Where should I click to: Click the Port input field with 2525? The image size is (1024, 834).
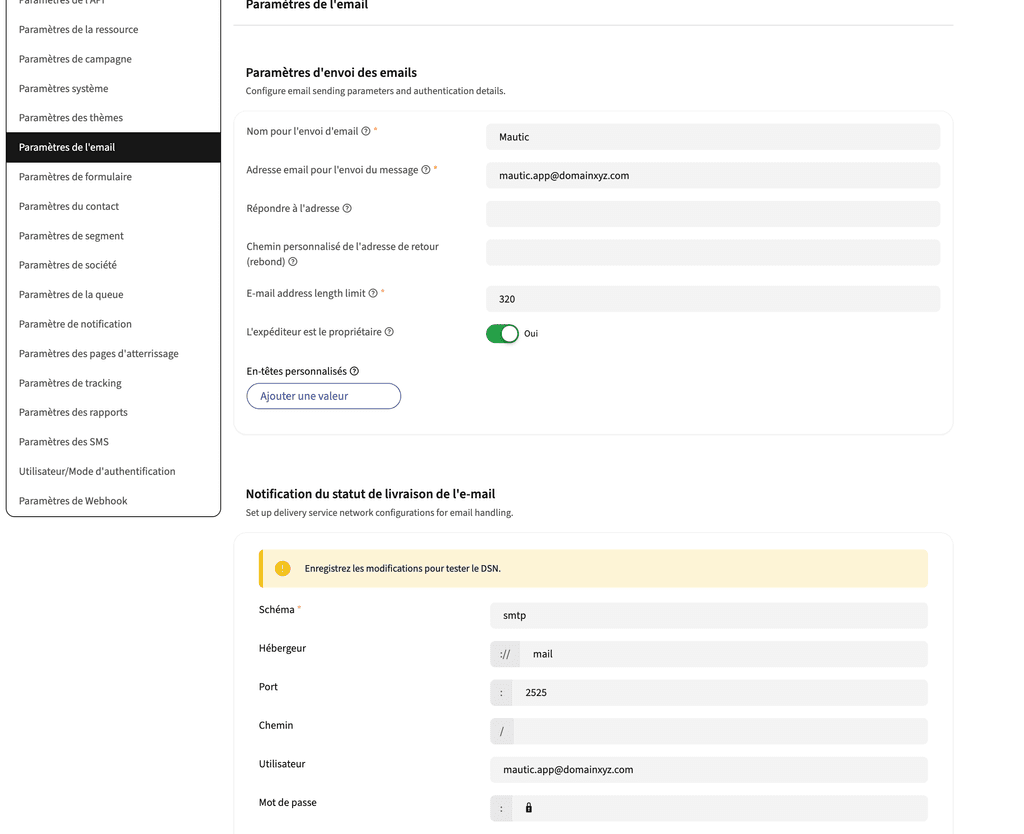coord(718,692)
